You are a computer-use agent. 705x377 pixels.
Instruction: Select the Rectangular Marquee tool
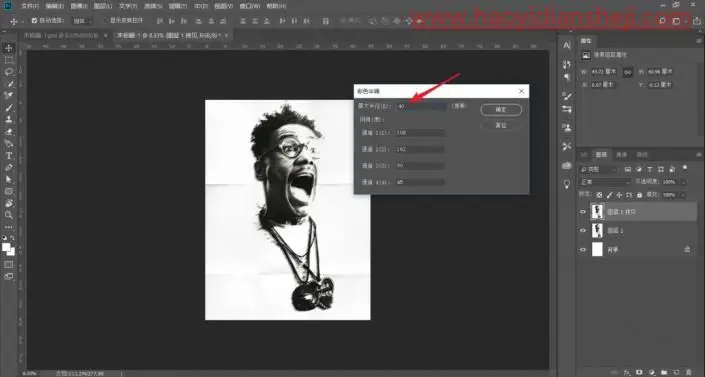coord(9,60)
